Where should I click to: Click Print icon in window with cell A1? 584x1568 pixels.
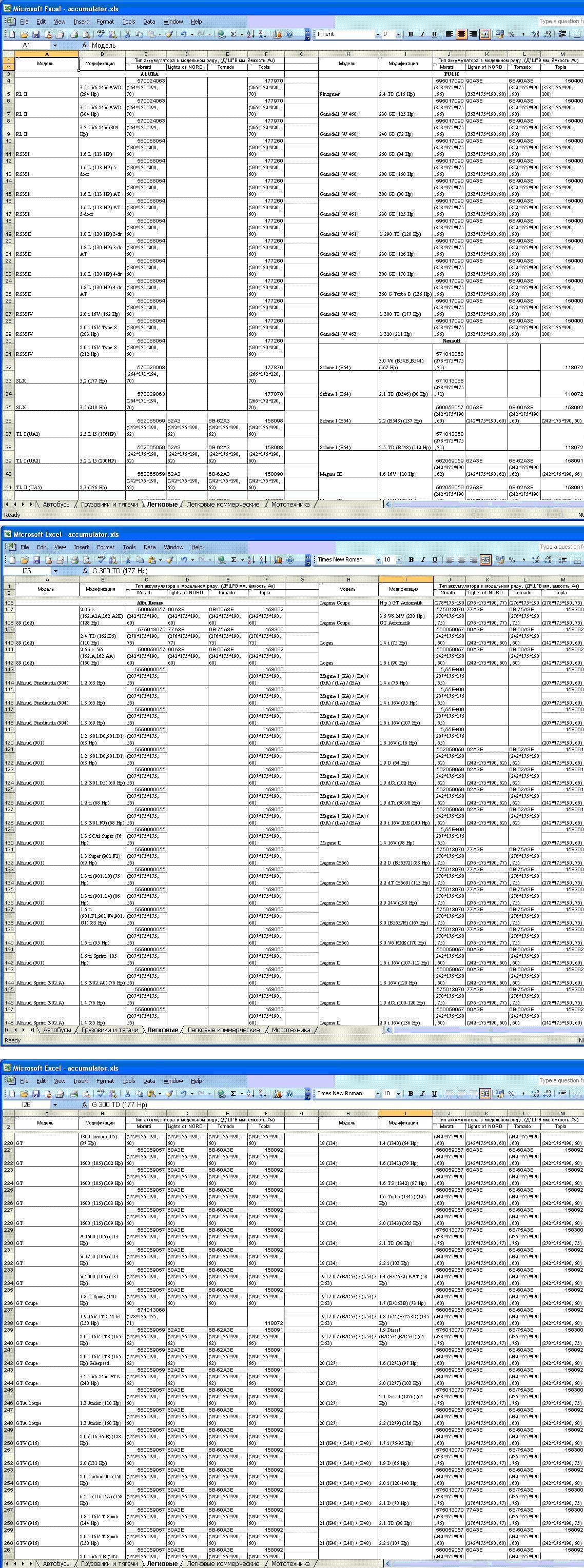pos(74,34)
